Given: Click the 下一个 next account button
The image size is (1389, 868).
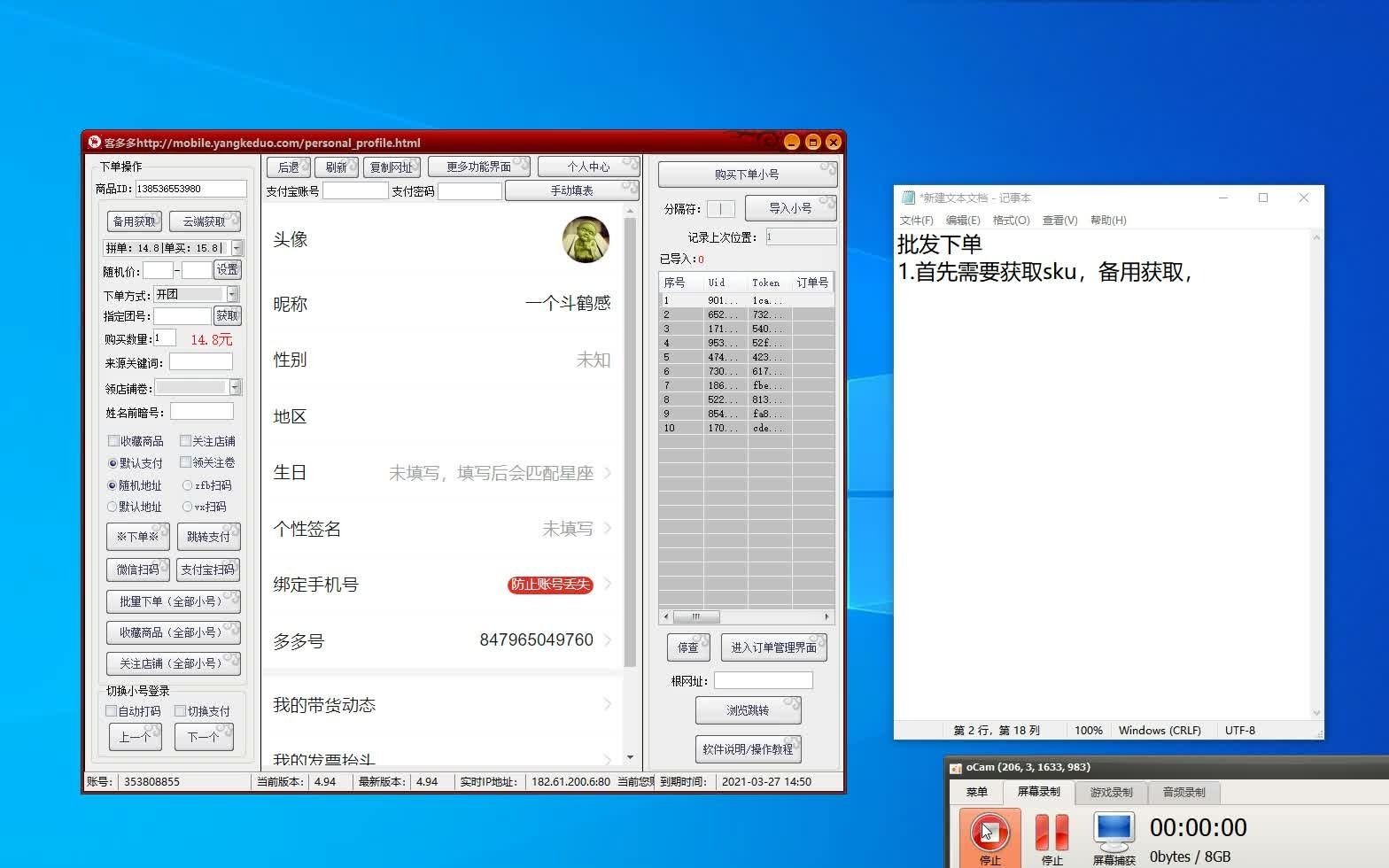Looking at the screenshot, I should click(x=204, y=737).
